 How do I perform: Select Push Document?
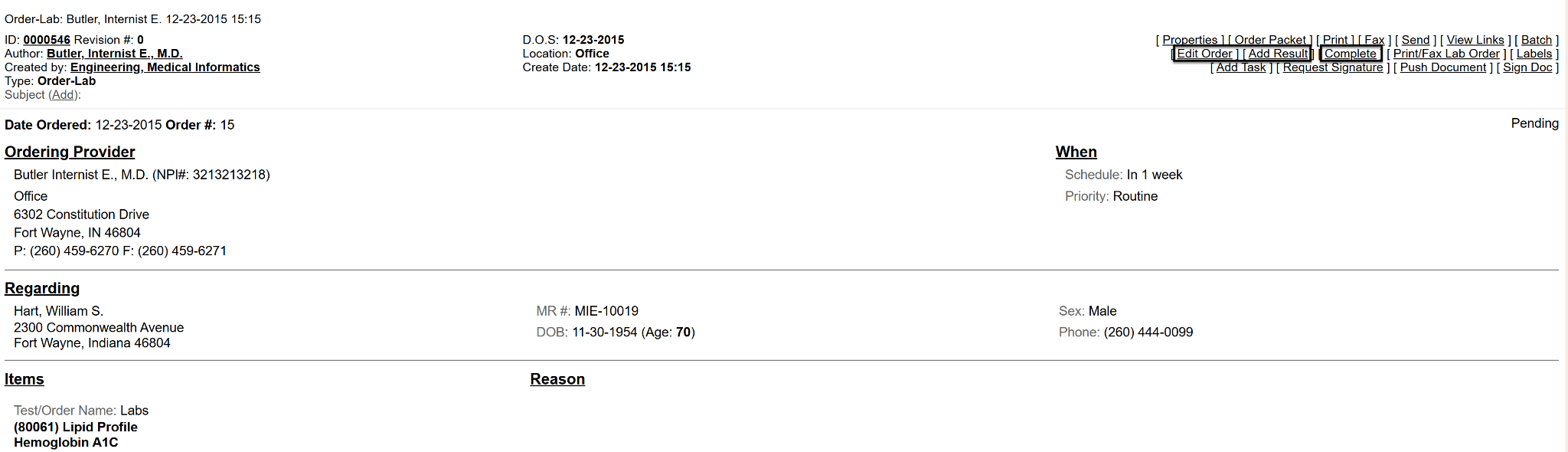click(x=1443, y=67)
